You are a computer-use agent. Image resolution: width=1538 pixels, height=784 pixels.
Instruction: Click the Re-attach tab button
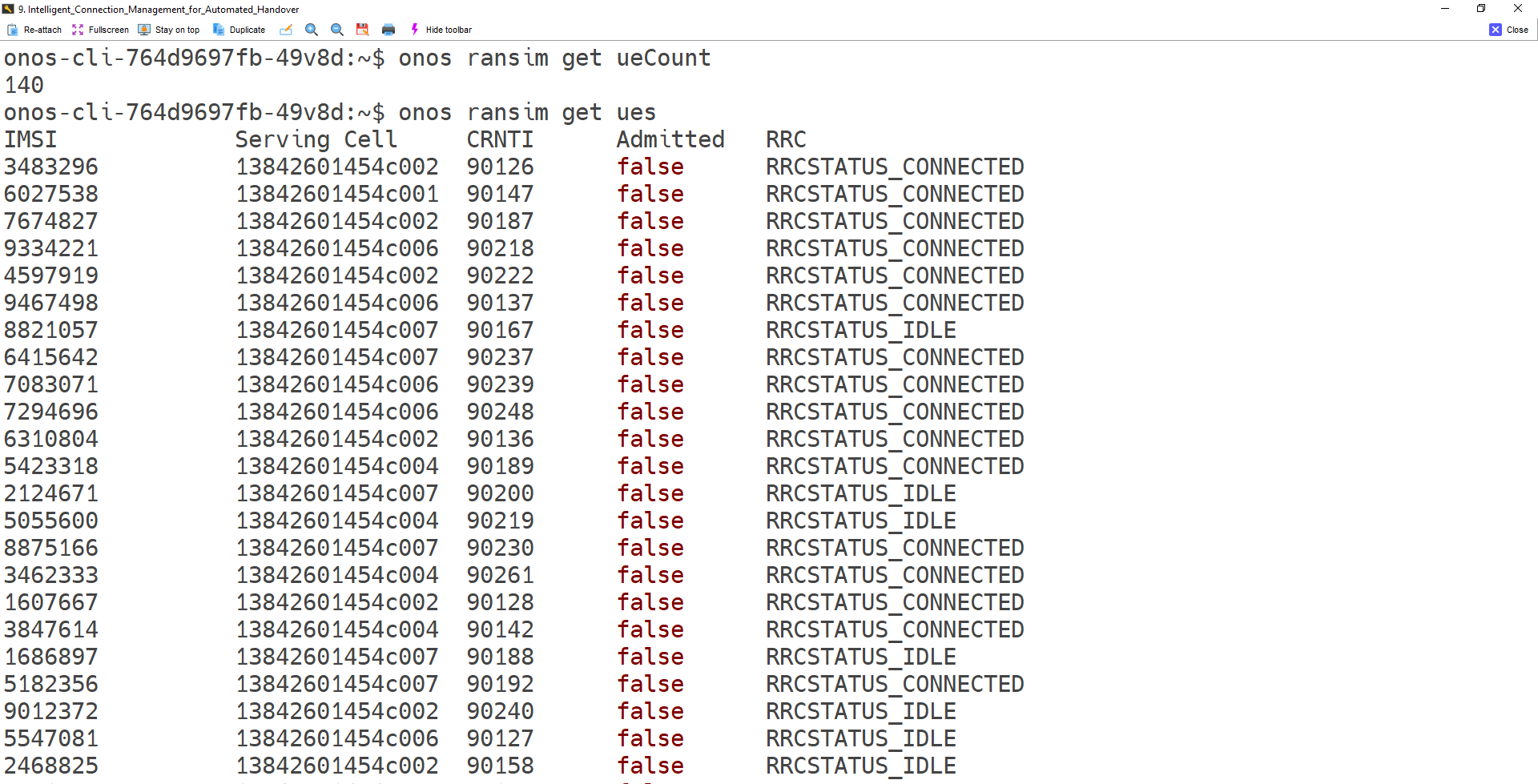pyautogui.click(x=34, y=30)
